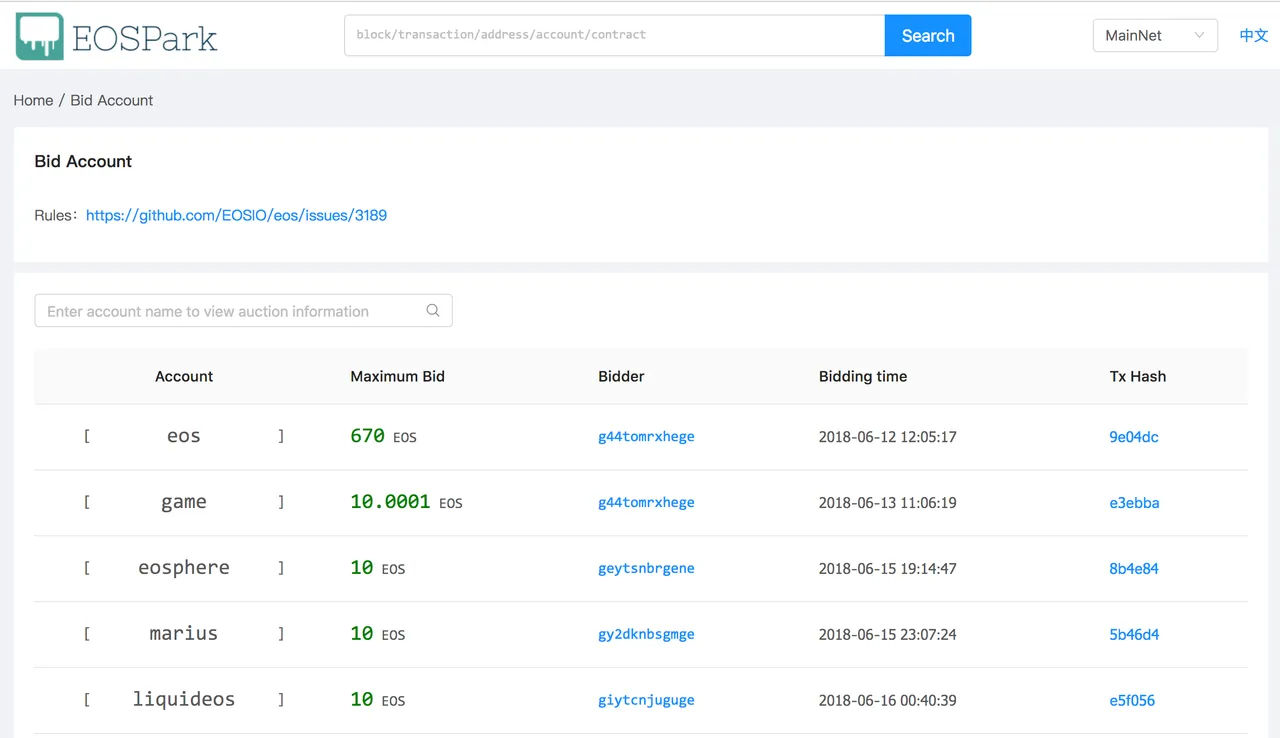Focus the block/transaction/address search field
1280x738 pixels.
click(615, 35)
